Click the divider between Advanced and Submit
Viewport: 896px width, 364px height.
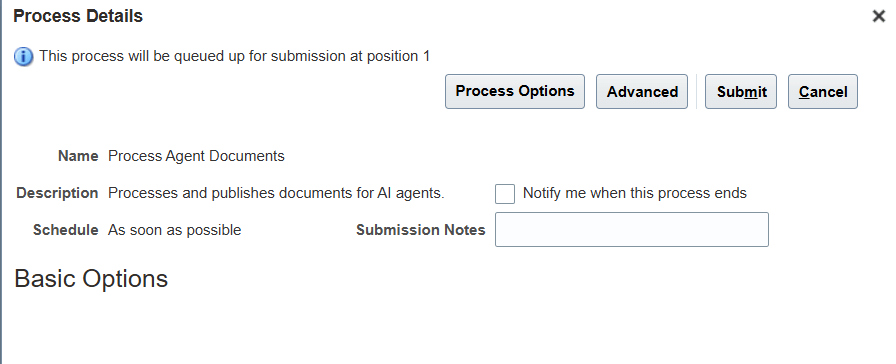click(x=697, y=91)
